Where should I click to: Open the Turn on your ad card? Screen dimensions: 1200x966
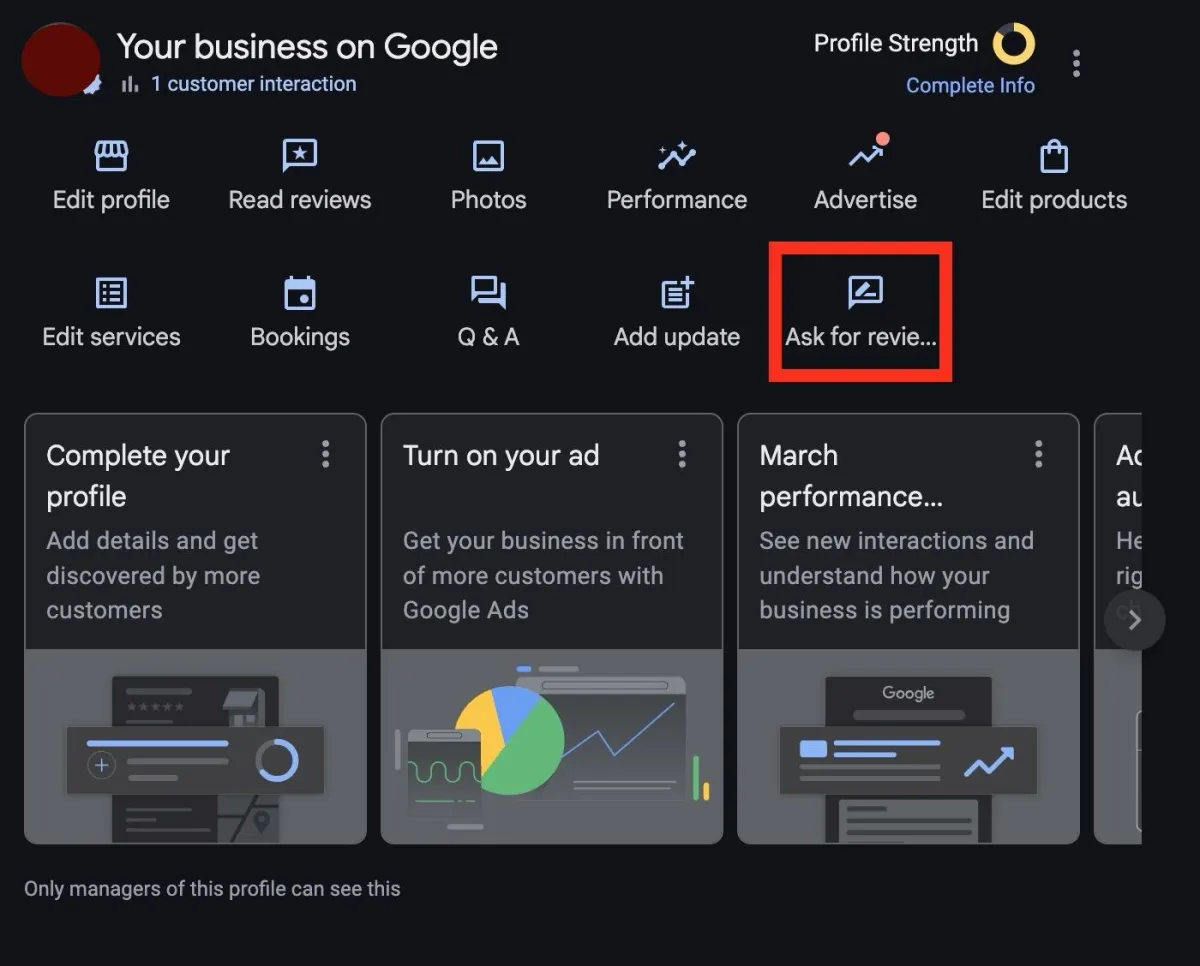552,629
